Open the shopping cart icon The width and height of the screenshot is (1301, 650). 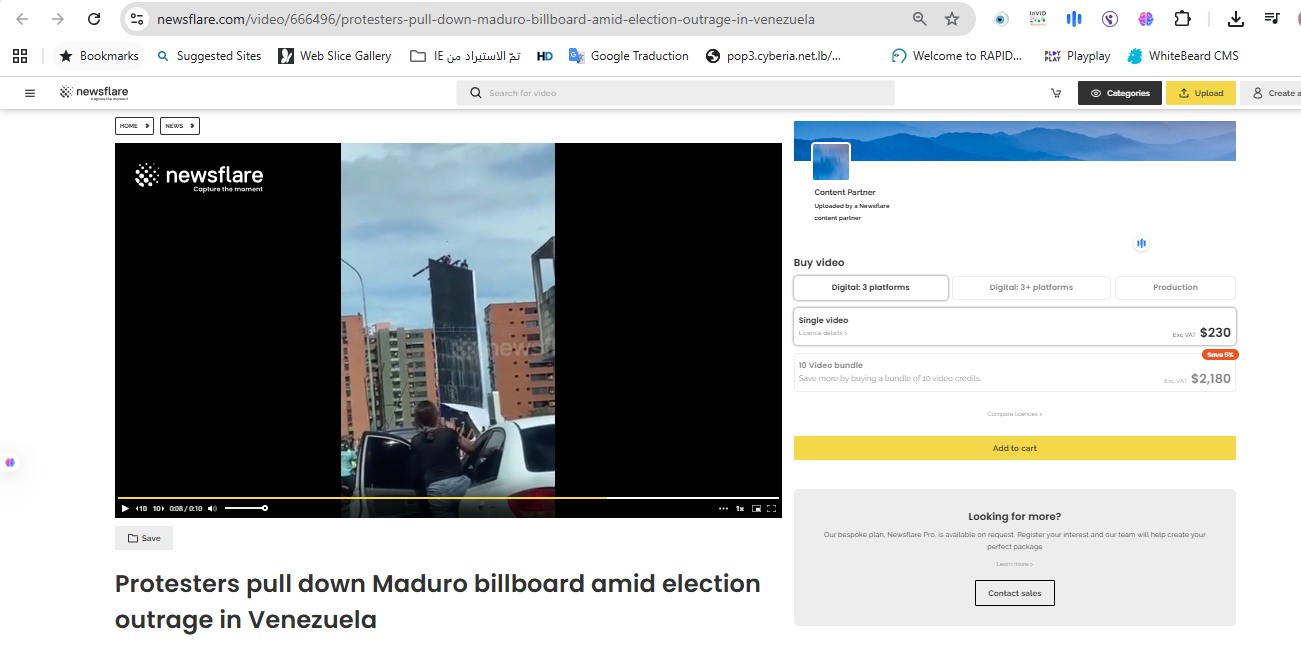[x=1056, y=93]
